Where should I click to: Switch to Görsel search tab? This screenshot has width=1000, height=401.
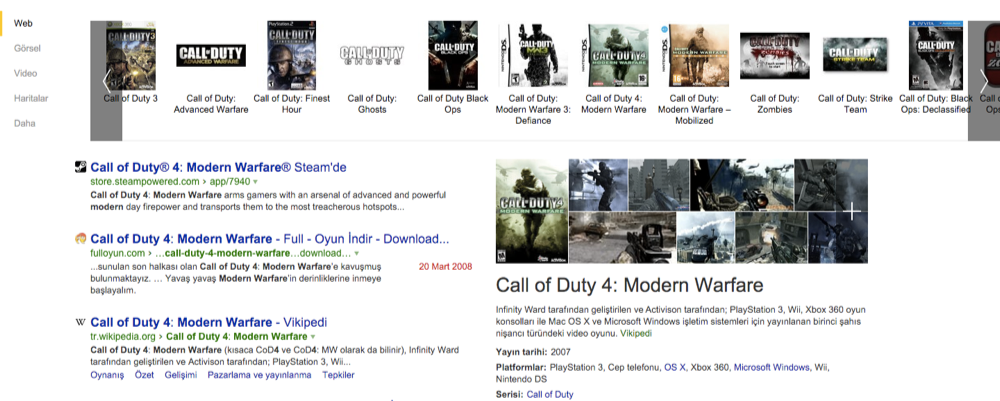(x=27, y=48)
